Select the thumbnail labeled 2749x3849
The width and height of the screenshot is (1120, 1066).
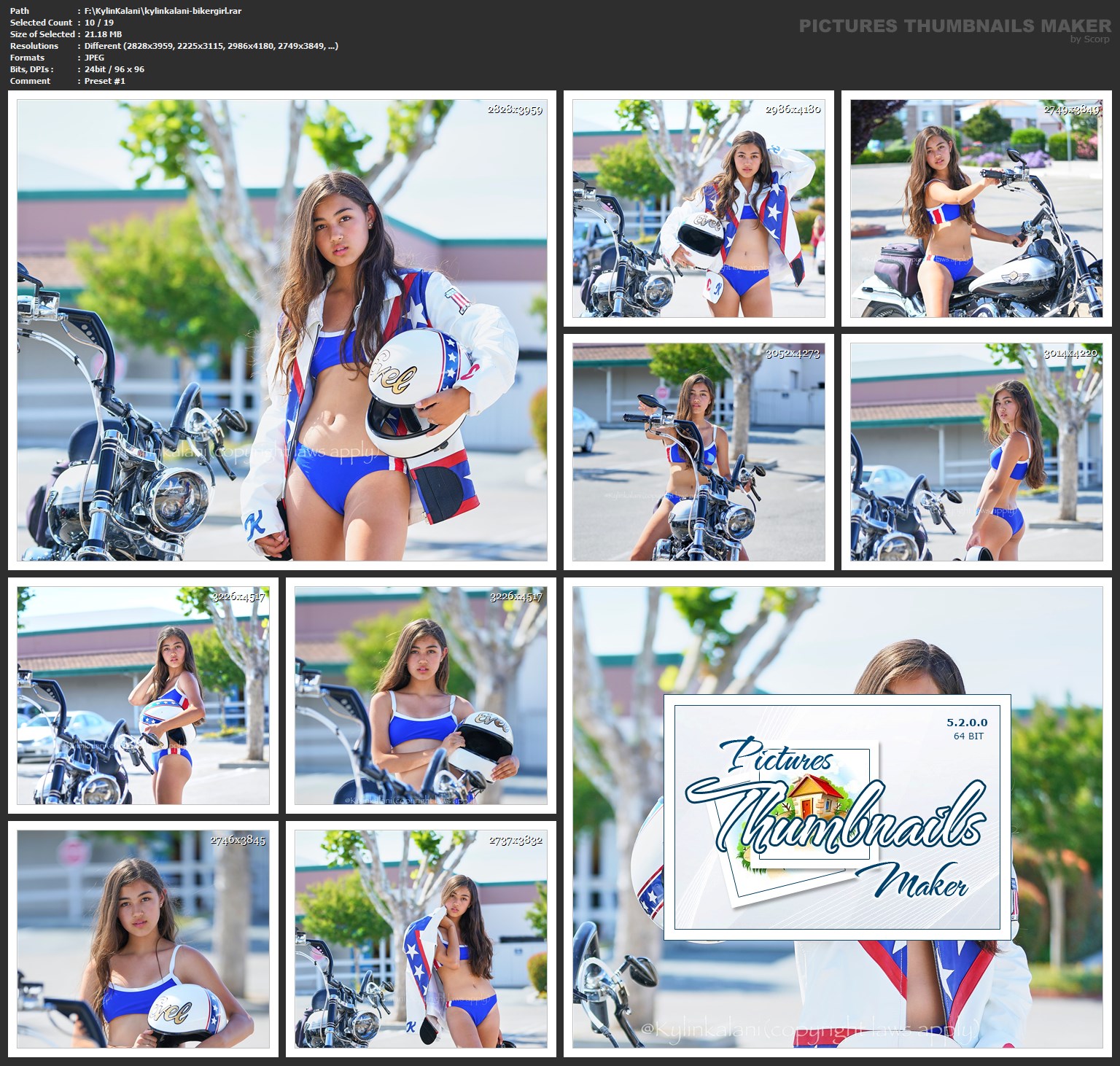(976, 209)
